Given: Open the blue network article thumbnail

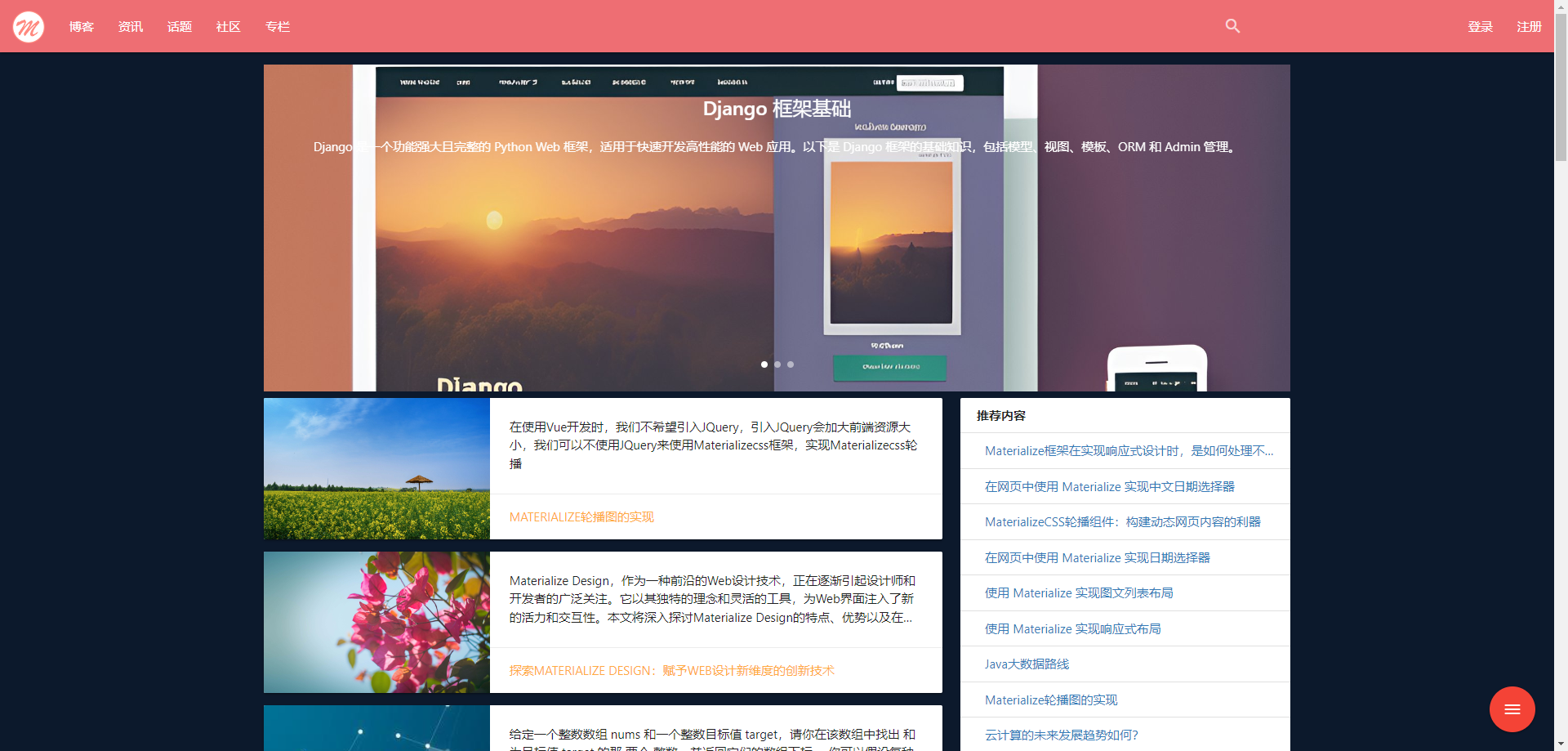Looking at the screenshot, I should tap(376, 728).
